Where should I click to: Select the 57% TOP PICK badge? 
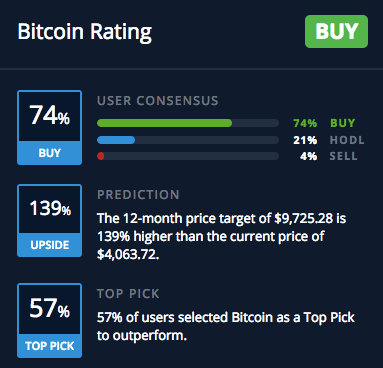pyautogui.click(x=49, y=320)
